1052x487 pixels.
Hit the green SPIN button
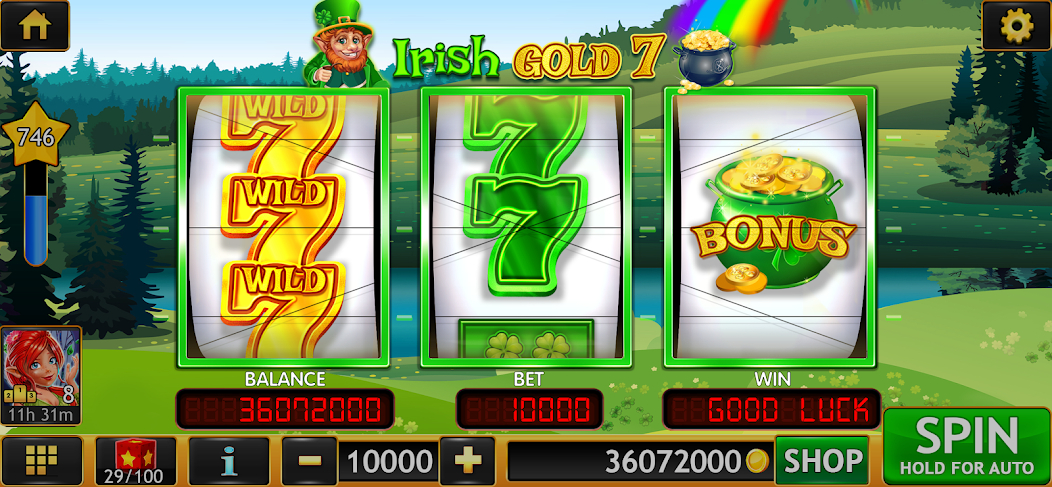[x=967, y=445]
